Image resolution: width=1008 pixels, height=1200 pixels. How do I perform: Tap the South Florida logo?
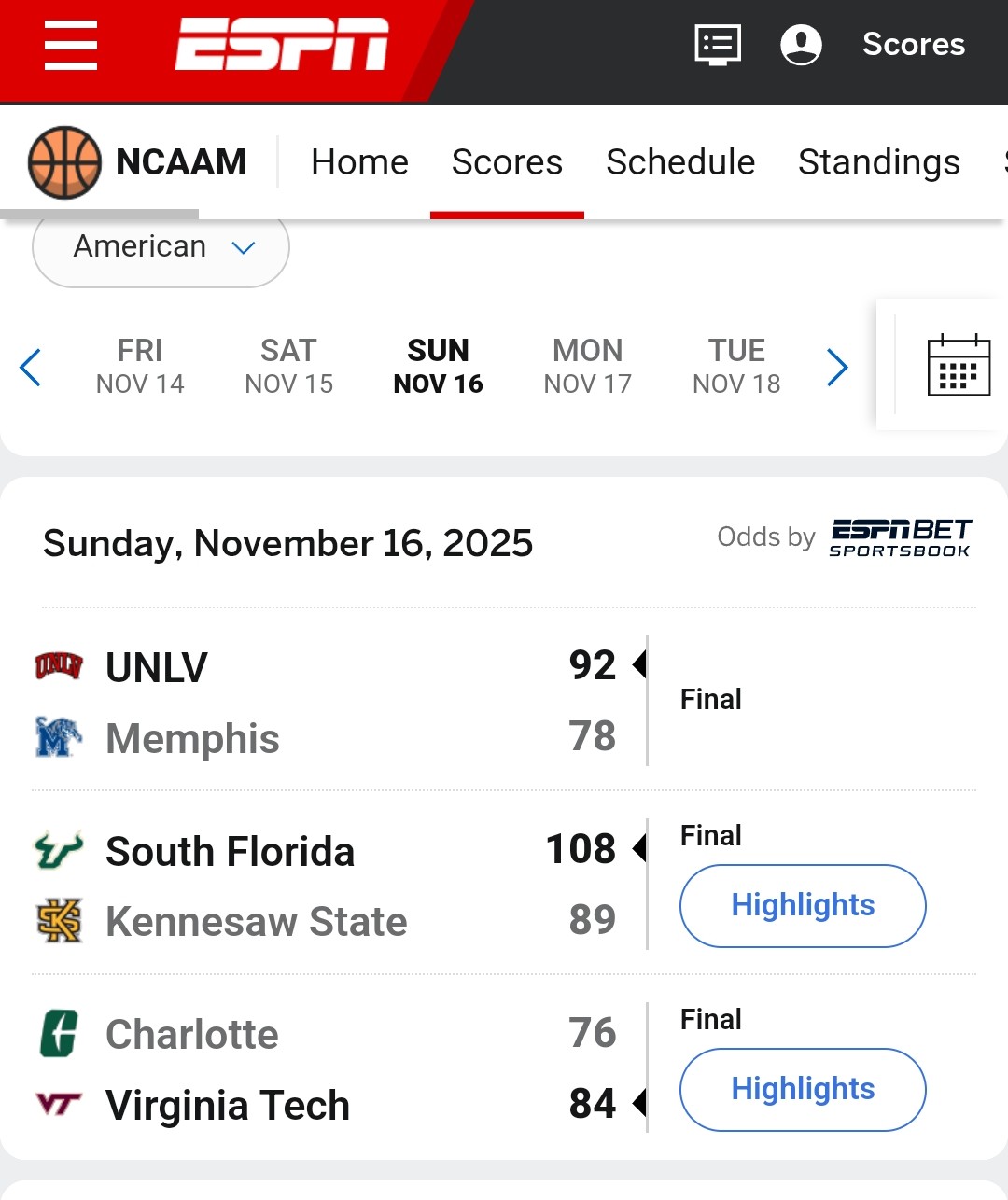click(59, 851)
